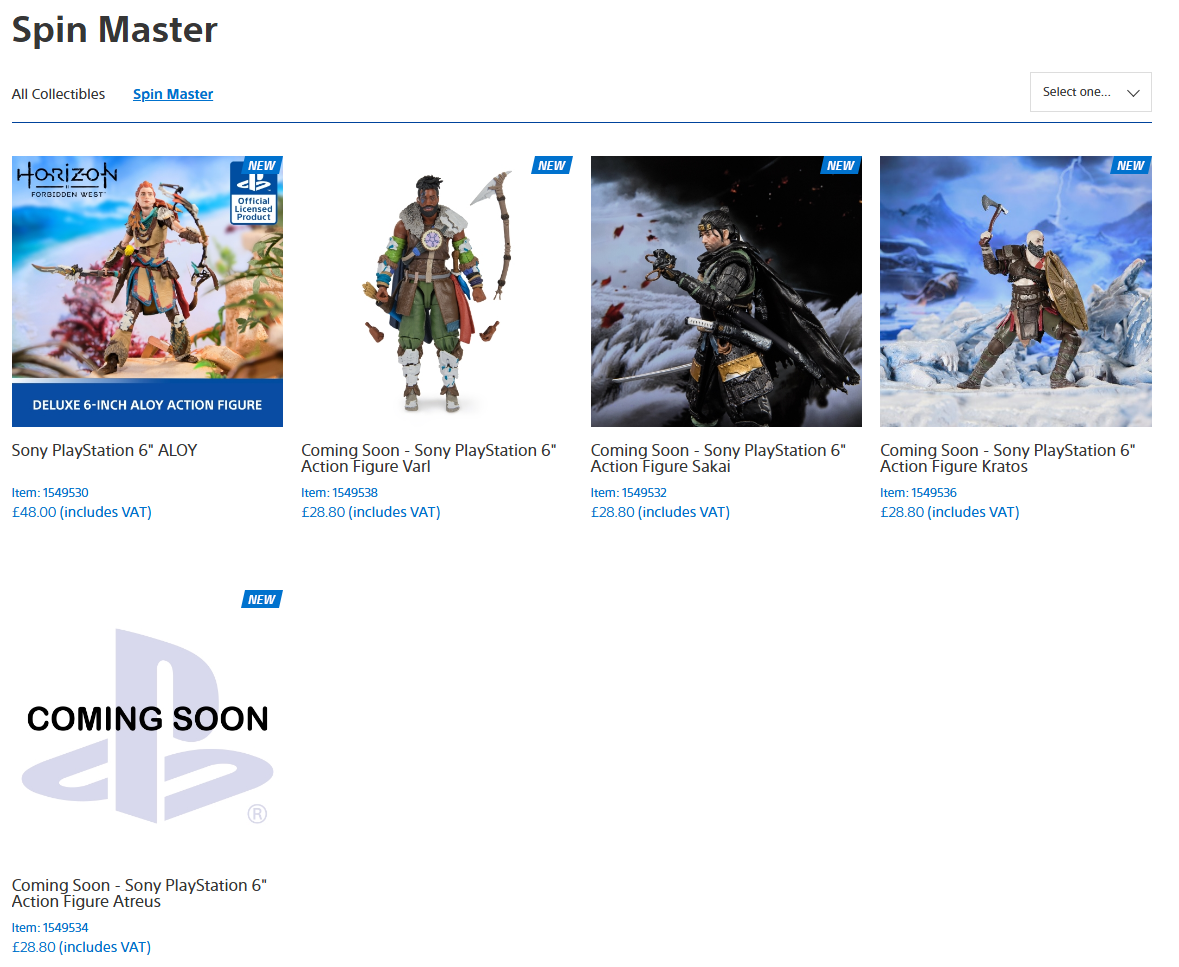Open Sony PlayStation 6" ALOY title link

(x=105, y=451)
